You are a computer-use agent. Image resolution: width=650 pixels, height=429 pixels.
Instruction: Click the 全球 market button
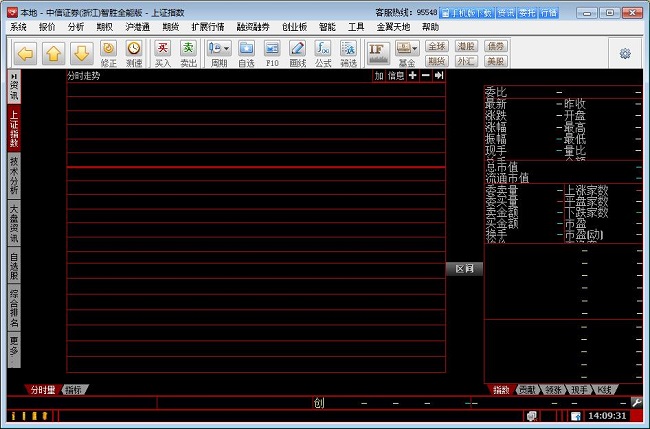click(x=436, y=46)
